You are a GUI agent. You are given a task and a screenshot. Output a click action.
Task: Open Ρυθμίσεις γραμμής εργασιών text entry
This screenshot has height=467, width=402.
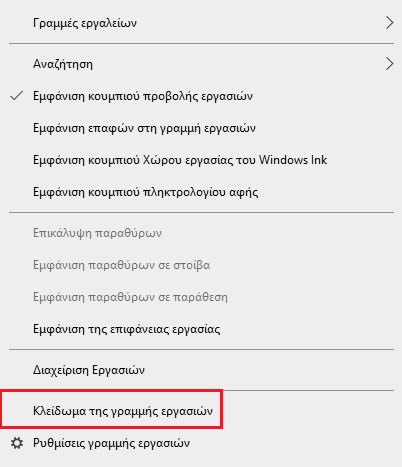[x=111, y=443]
